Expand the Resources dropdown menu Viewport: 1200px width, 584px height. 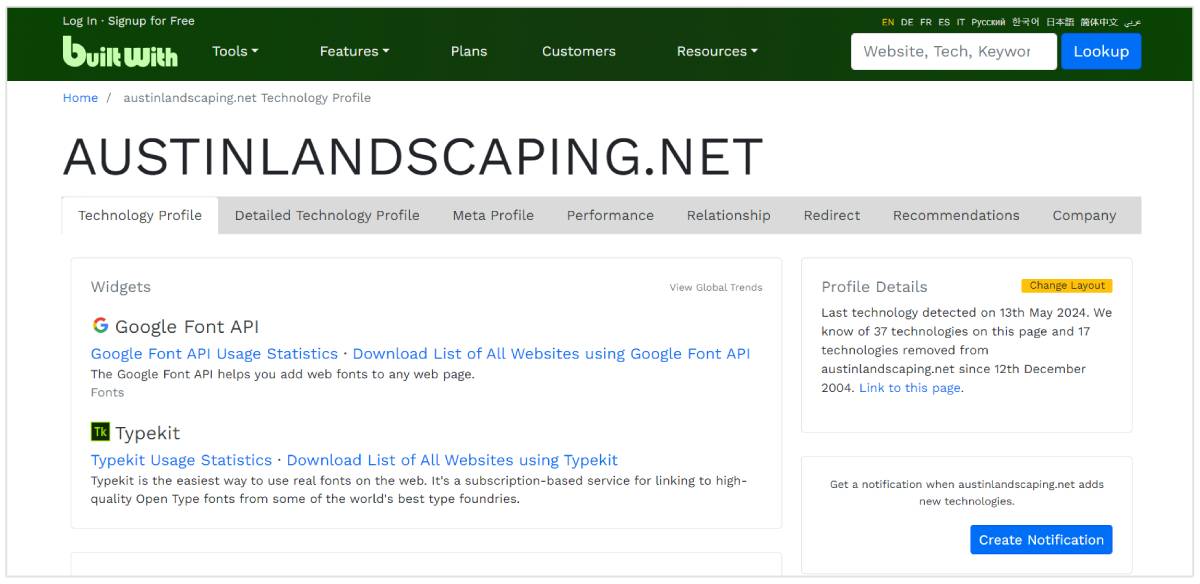[x=716, y=51]
